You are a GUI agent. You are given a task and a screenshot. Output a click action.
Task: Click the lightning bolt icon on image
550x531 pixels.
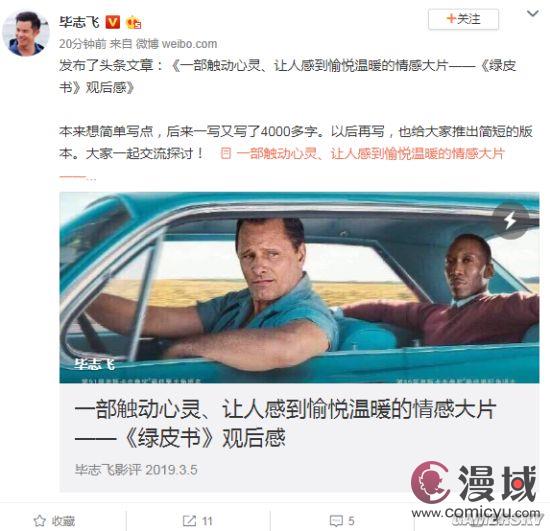pos(510,220)
